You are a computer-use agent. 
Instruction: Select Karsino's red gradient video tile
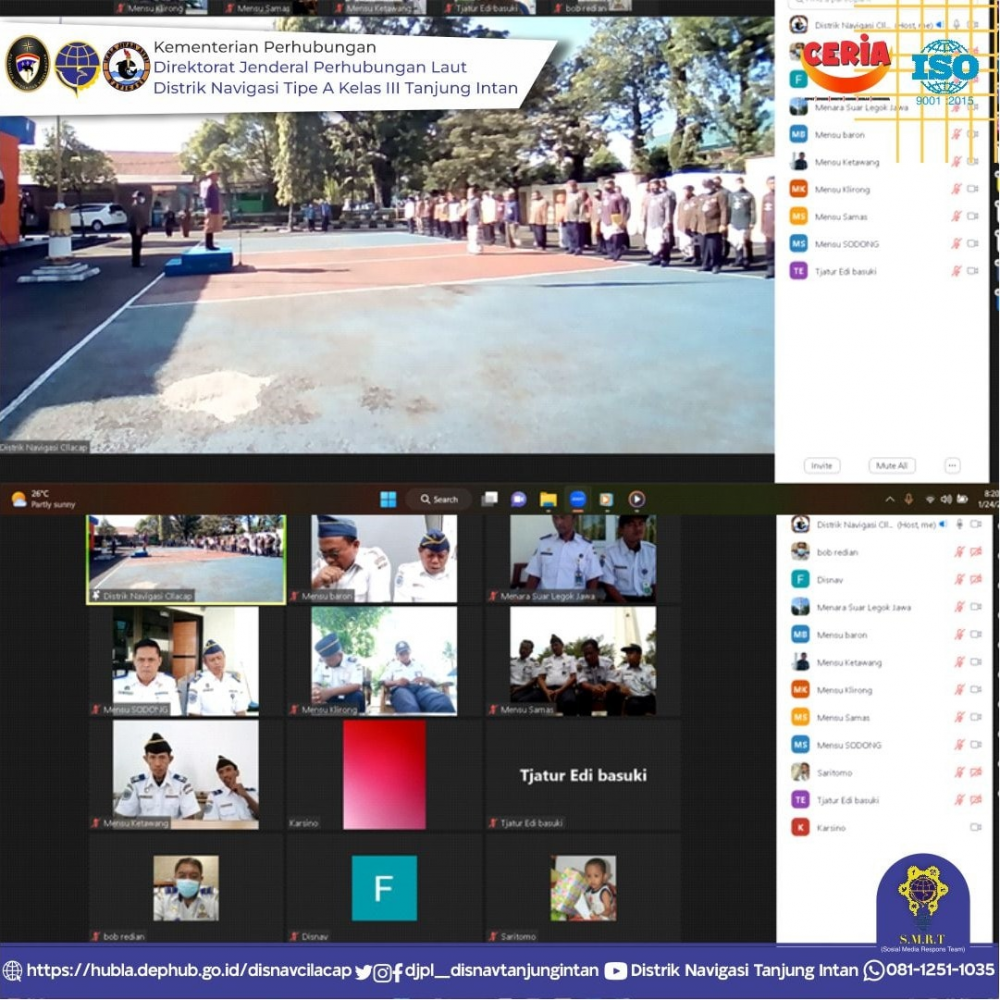tap(384, 775)
